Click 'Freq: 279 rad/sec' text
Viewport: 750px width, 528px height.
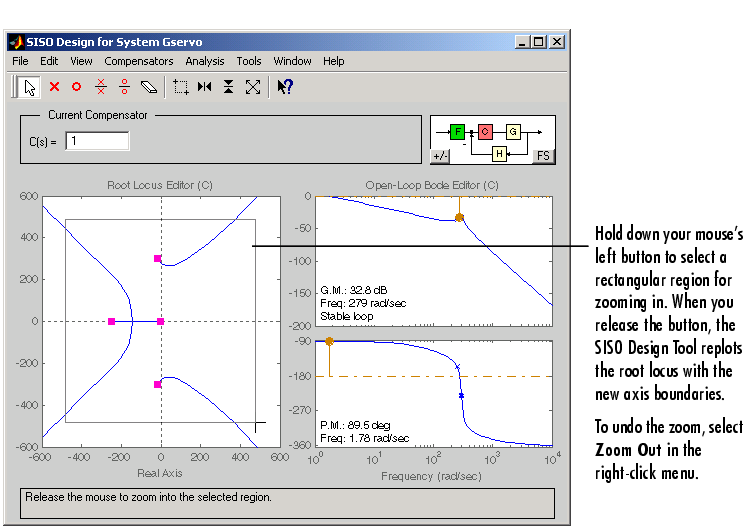[363, 303]
